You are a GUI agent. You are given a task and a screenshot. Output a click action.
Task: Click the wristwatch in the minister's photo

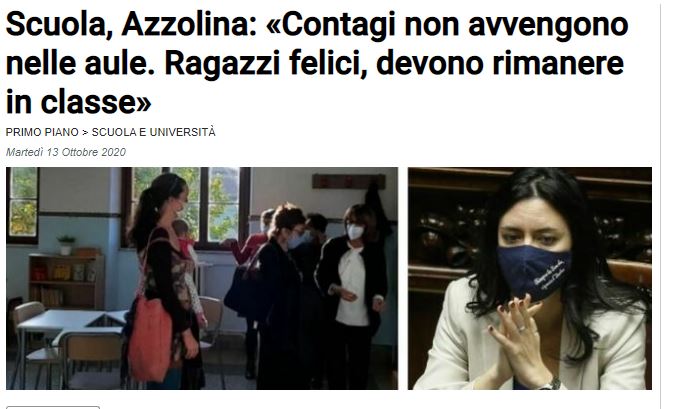point(551,384)
